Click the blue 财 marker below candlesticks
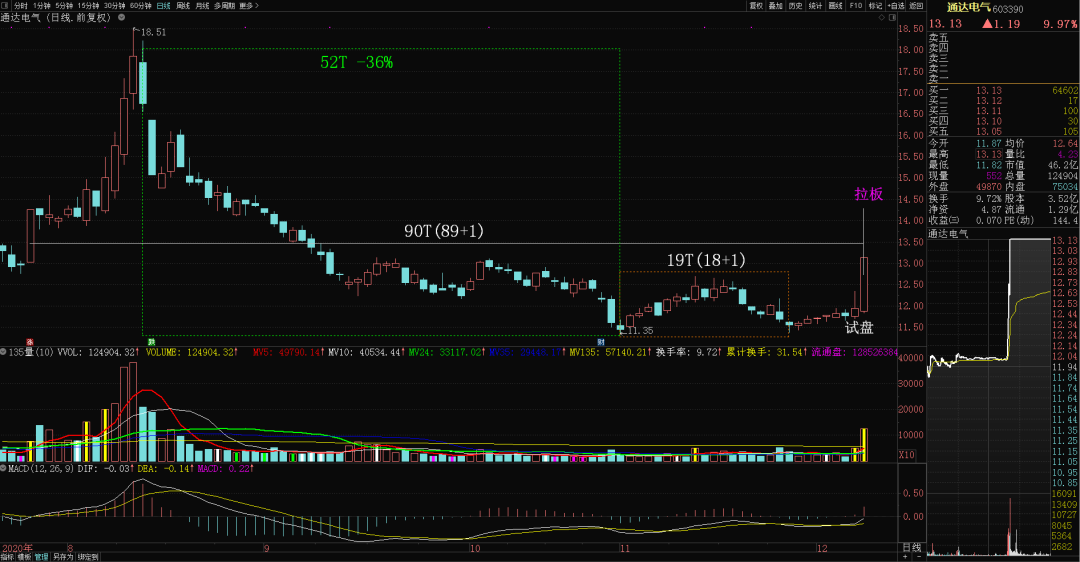 point(601,342)
